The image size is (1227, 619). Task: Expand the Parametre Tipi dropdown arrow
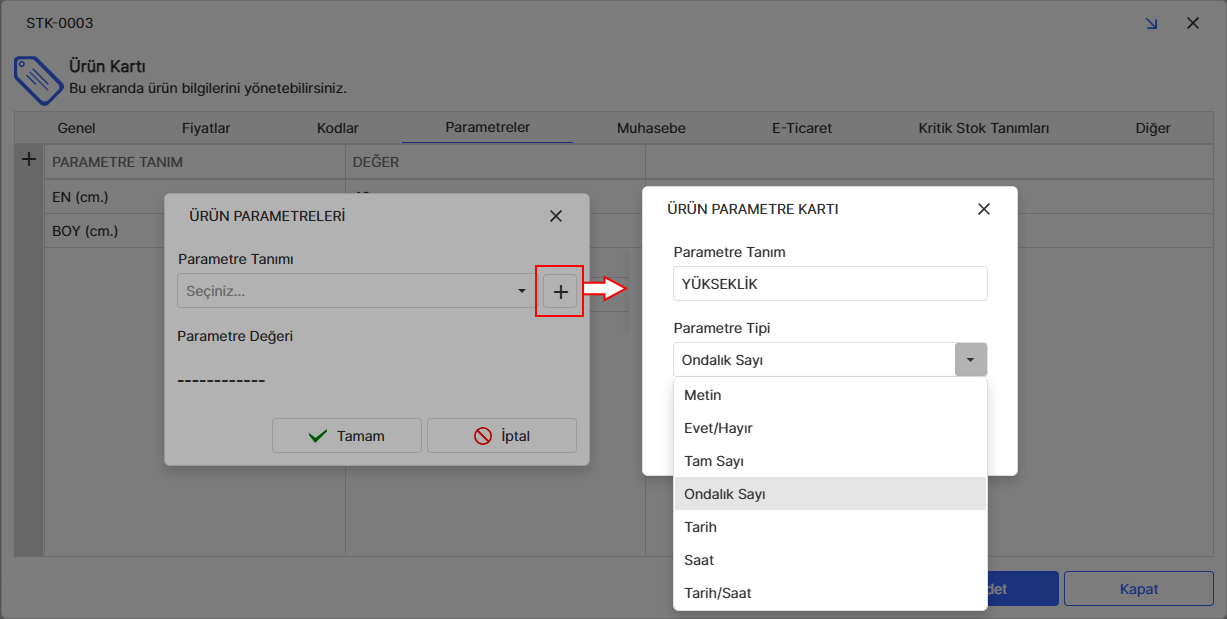point(970,360)
